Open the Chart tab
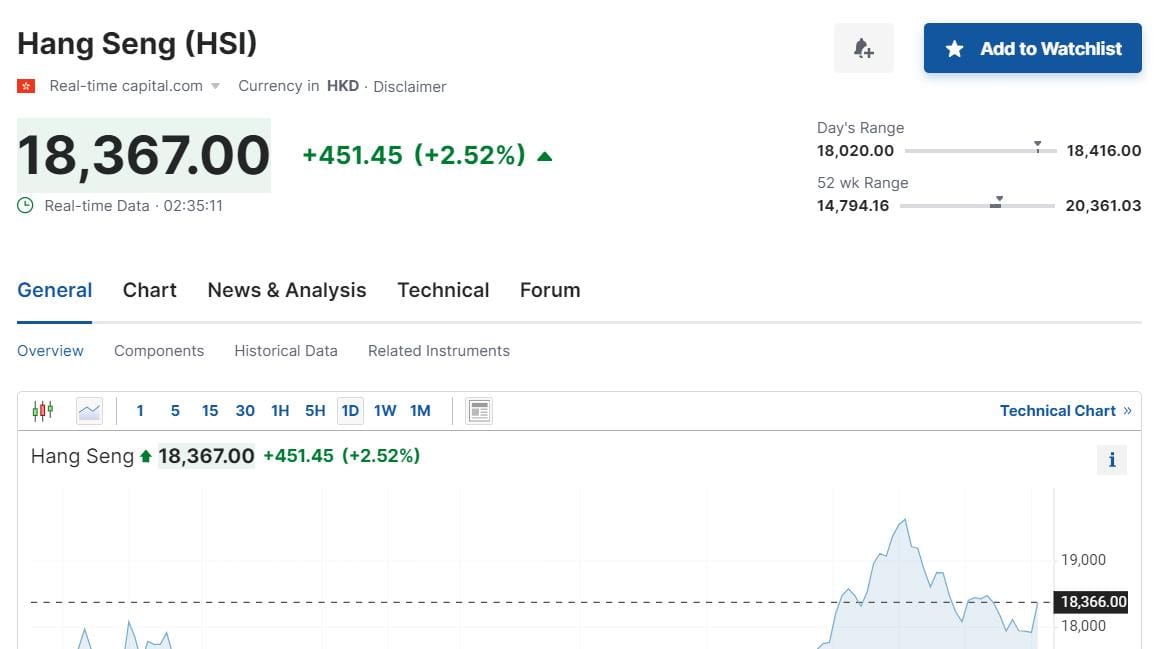This screenshot has height=649, width=1164. (149, 290)
